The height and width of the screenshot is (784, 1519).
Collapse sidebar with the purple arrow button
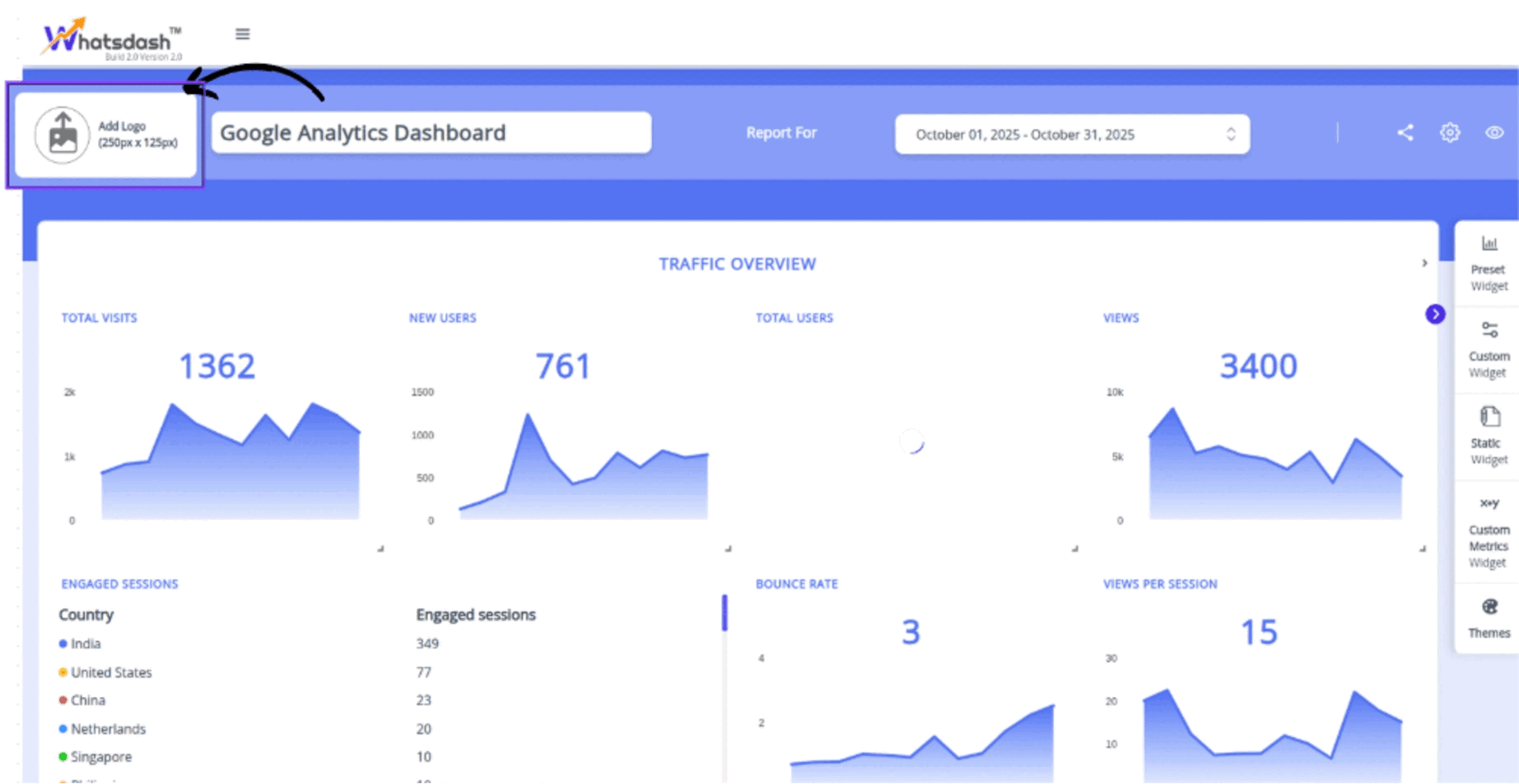point(1435,315)
